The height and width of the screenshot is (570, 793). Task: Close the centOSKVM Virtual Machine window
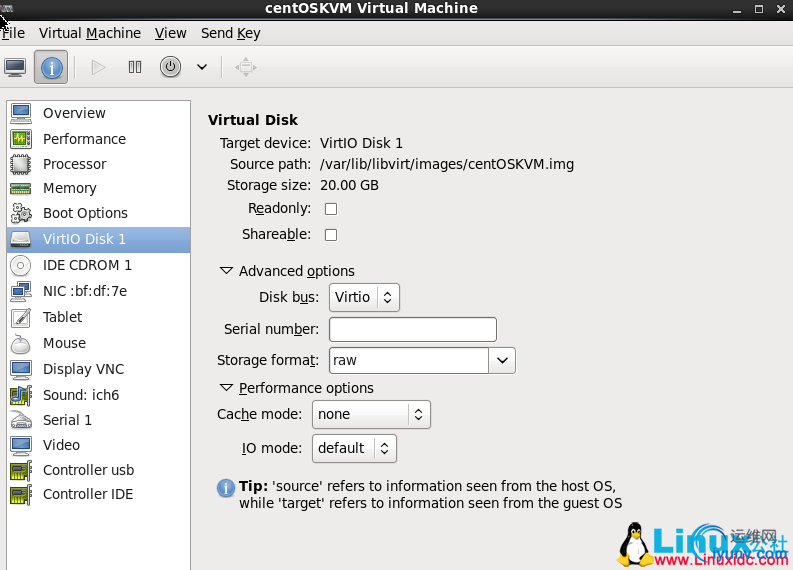tap(781, 9)
